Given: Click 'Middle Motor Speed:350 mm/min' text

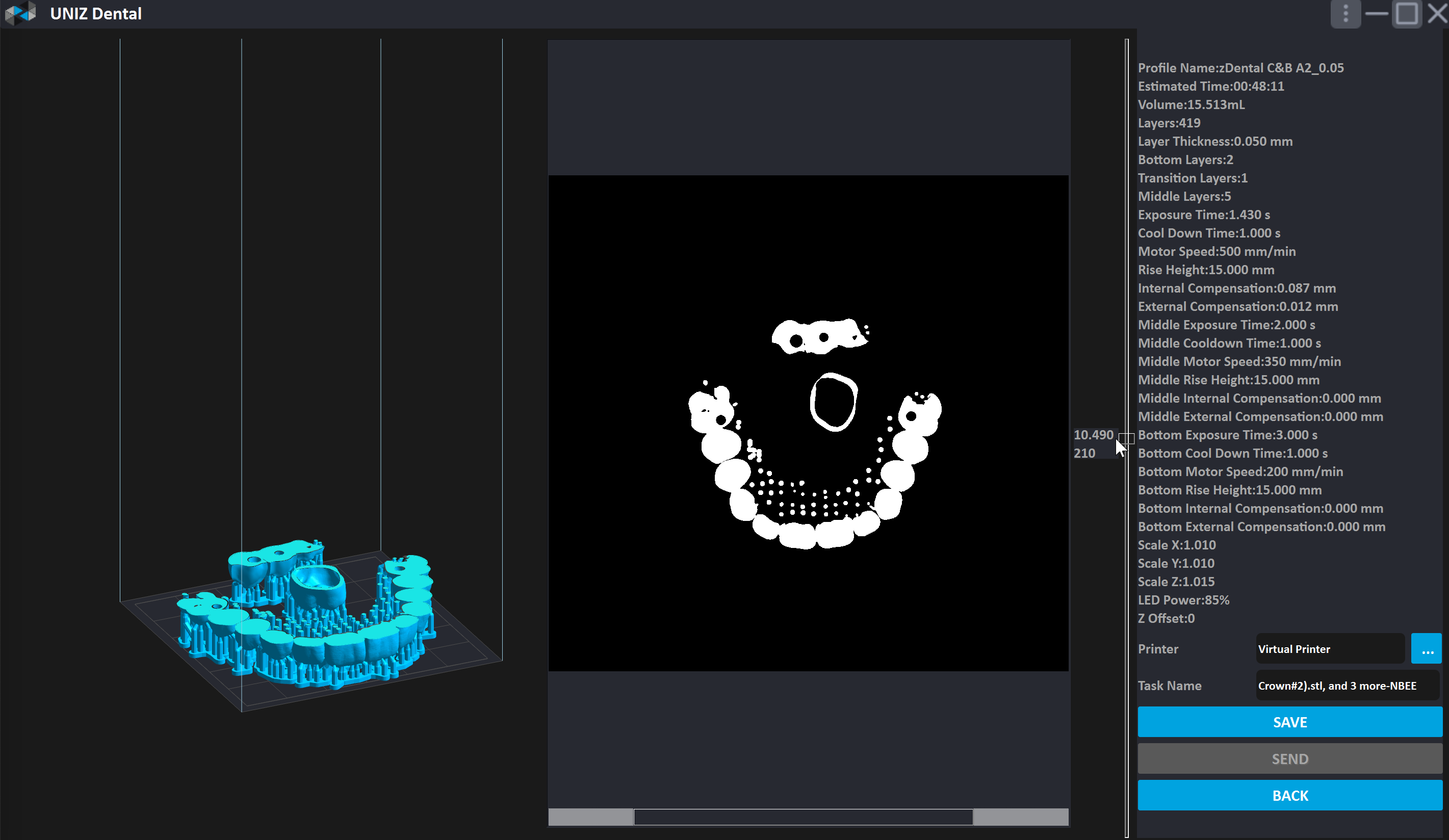Looking at the screenshot, I should 1239,362.
